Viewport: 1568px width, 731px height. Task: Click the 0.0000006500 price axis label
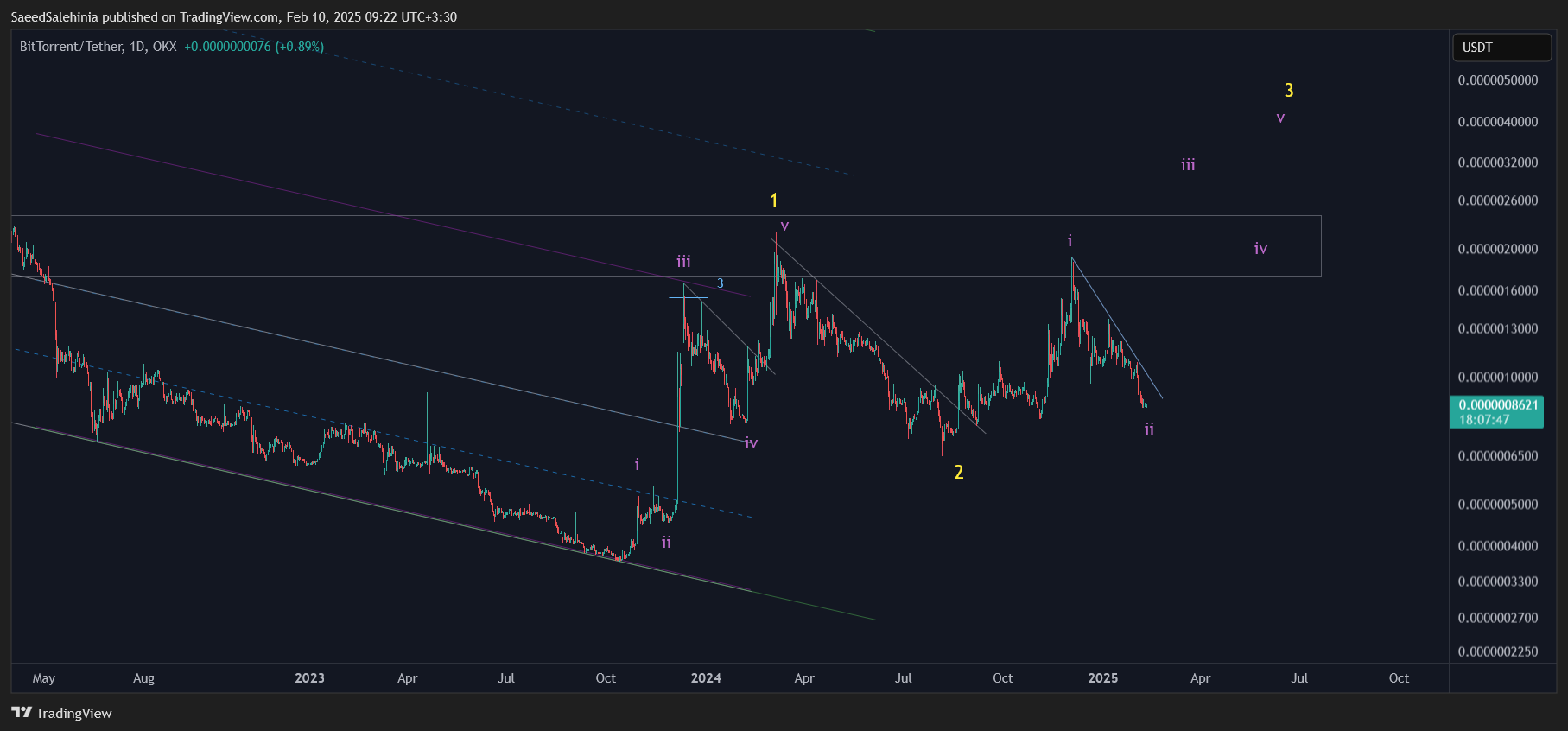click(1498, 456)
